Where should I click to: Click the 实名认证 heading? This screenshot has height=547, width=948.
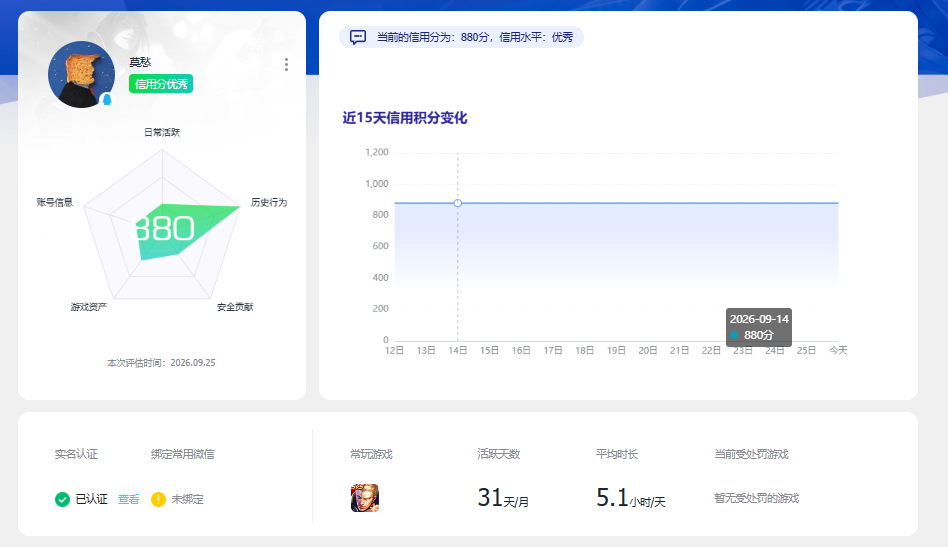(76, 454)
